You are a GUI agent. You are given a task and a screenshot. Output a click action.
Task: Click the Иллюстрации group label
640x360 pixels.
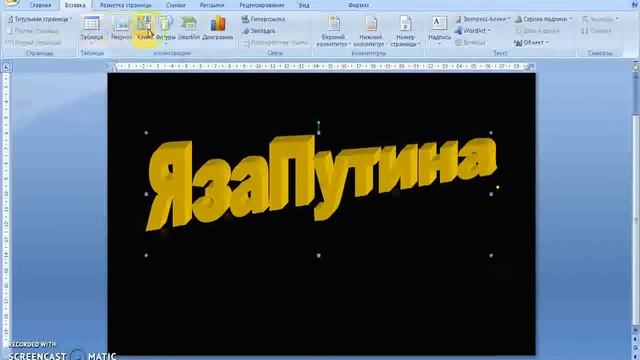pos(173,53)
